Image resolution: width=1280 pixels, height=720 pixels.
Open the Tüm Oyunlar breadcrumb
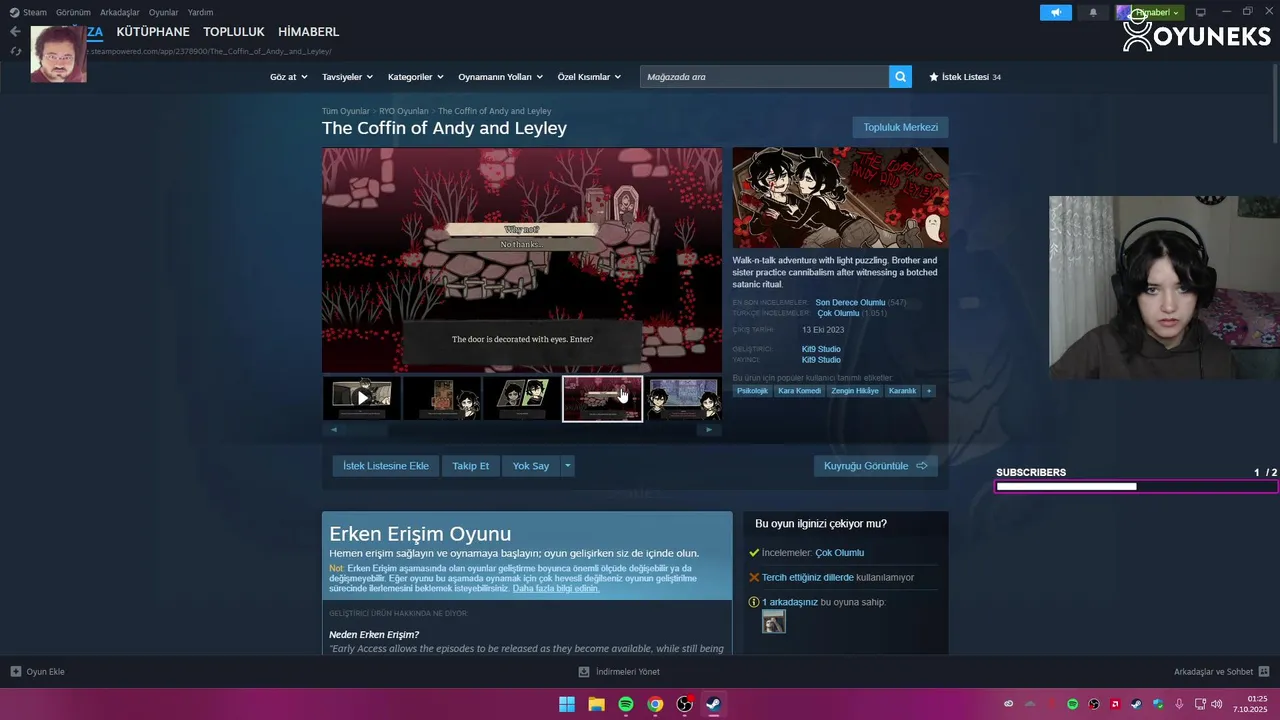coord(346,111)
